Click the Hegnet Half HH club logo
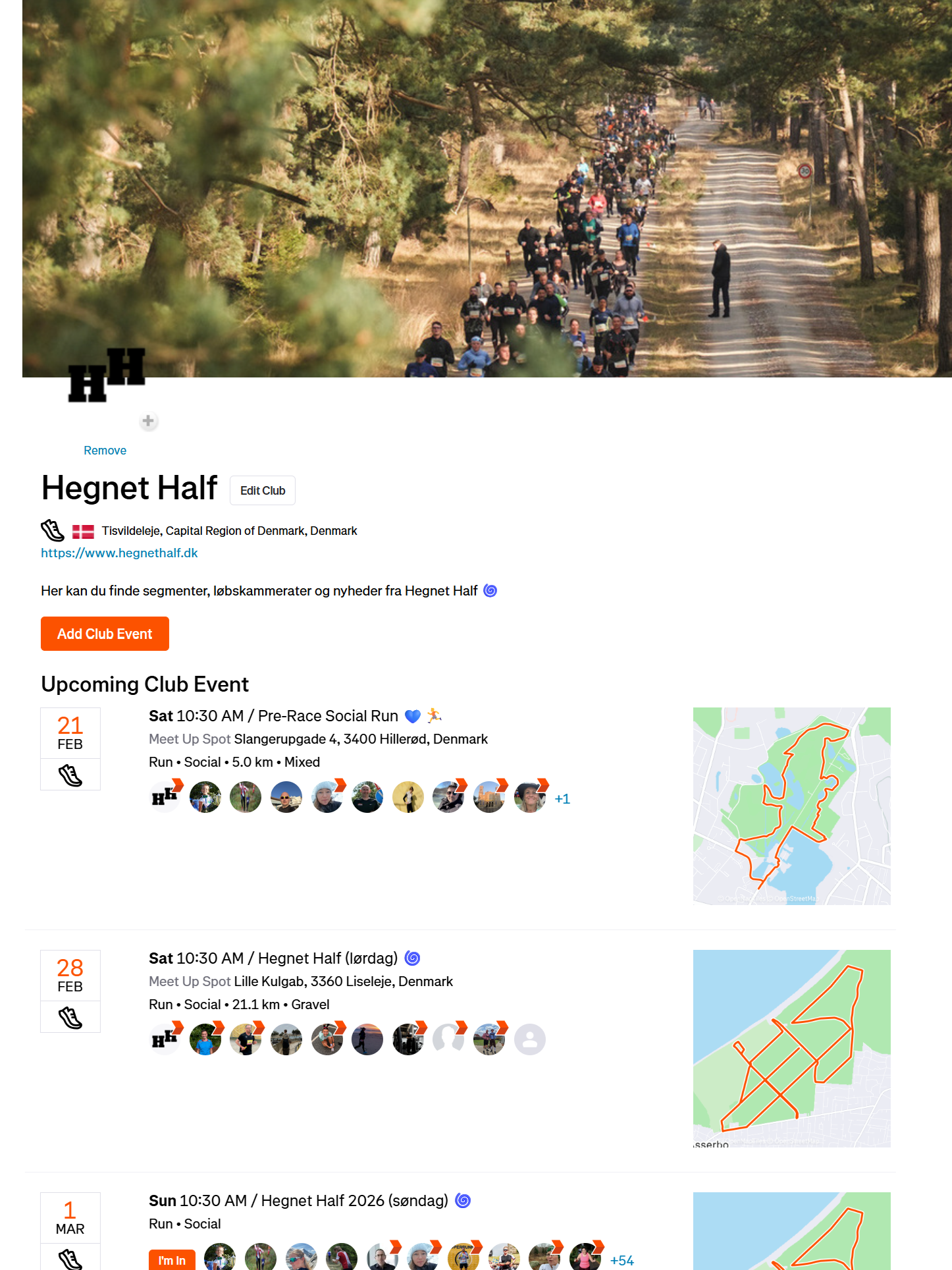This screenshot has width=952, height=1270. coord(107,375)
